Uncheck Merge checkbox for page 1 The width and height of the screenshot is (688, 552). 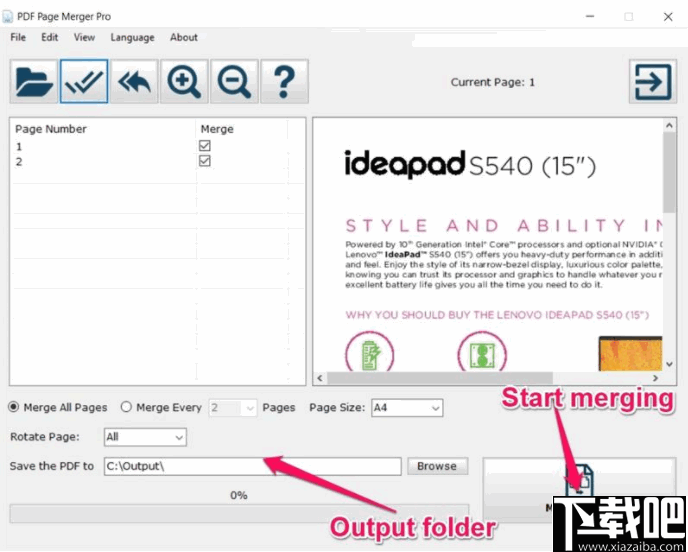[x=204, y=145]
